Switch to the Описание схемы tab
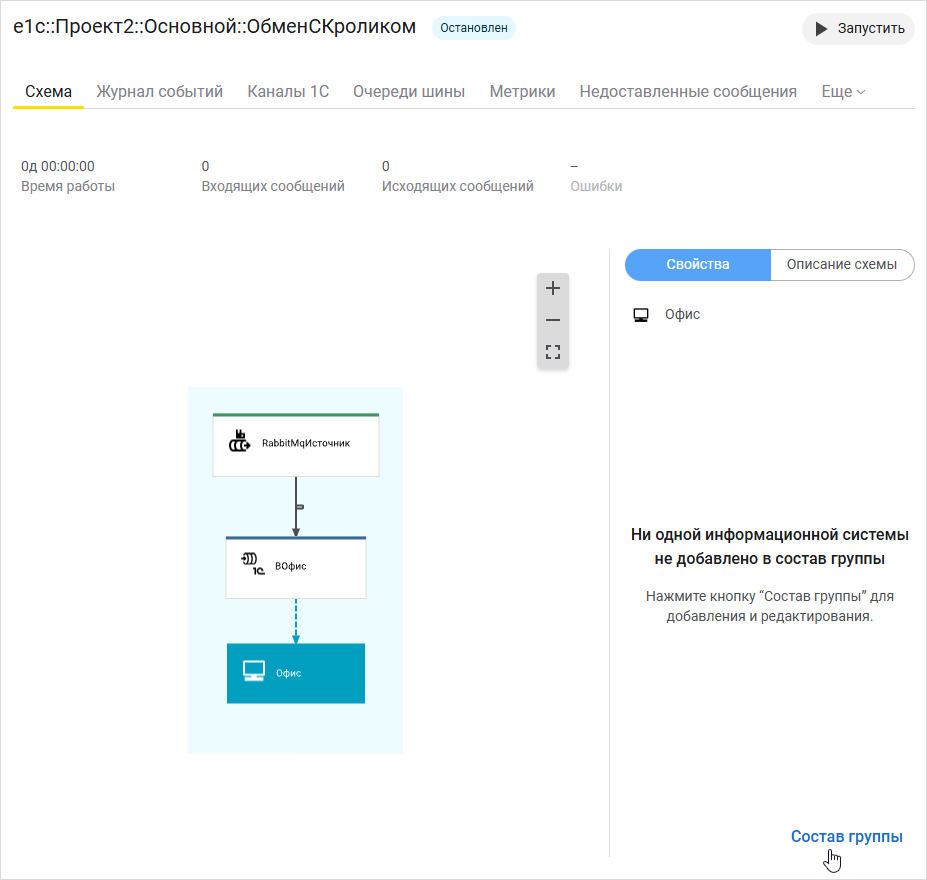 coord(842,264)
